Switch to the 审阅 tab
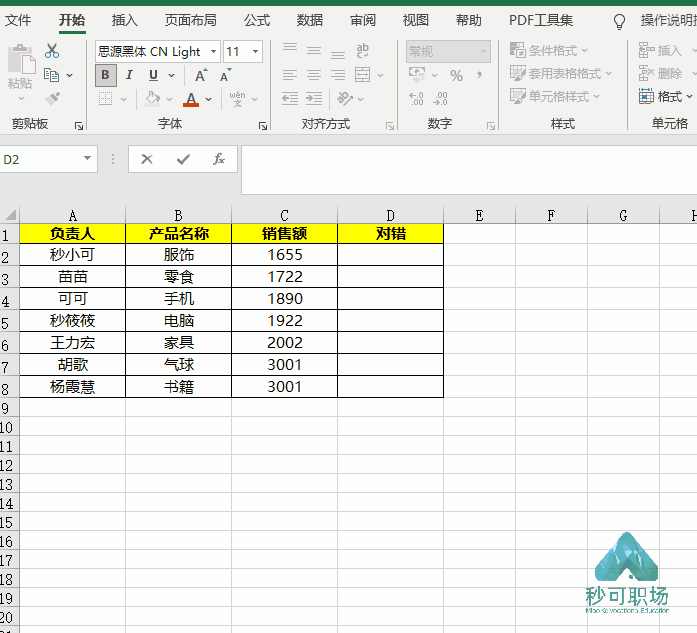The width and height of the screenshot is (697, 633). click(x=363, y=20)
